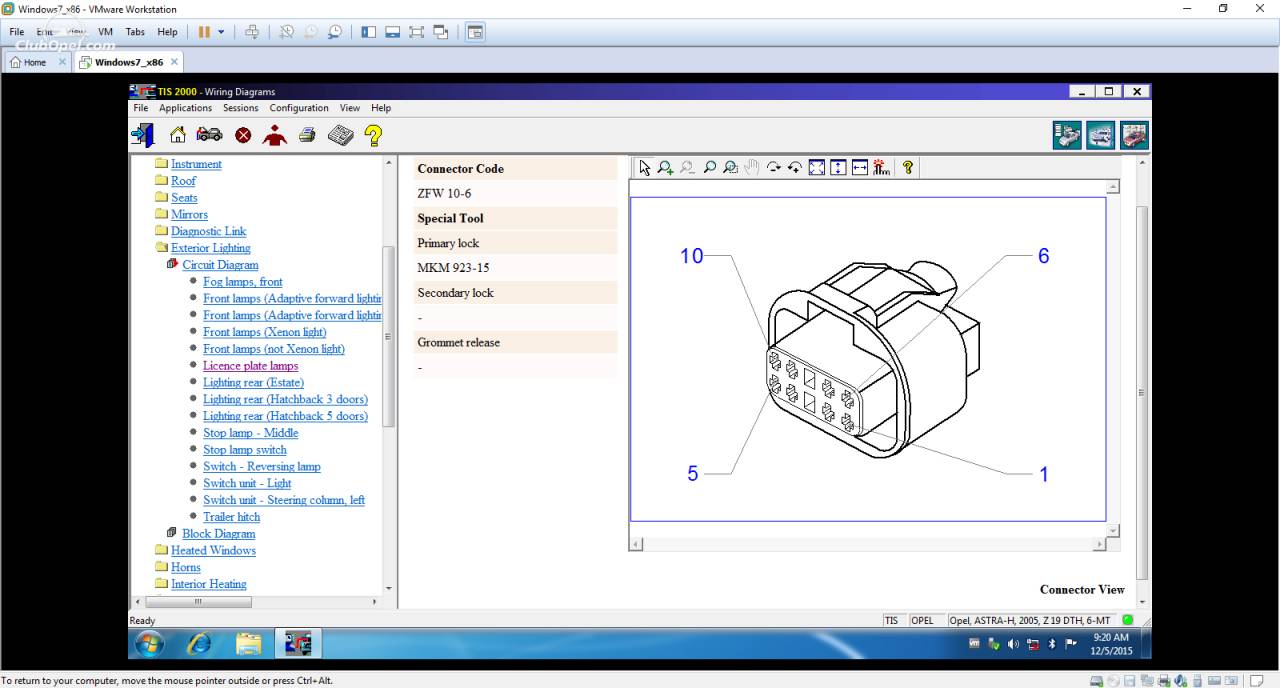Image resolution: width=1280 pixels, height=688 pixels.
Task: Open Trailer hitch link
Action: point(232,517)
